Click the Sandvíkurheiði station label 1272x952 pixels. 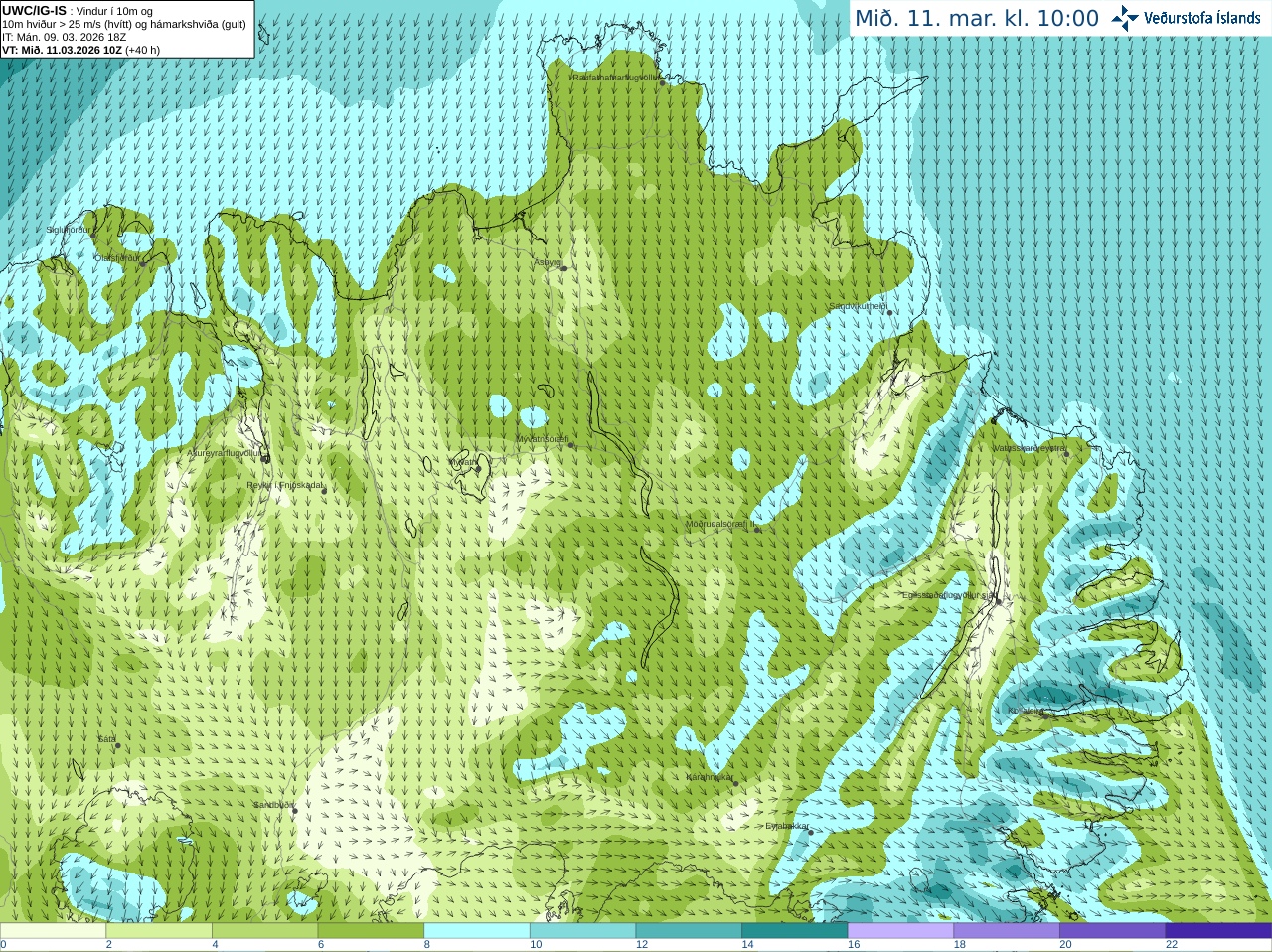pyautogui.click(x=859, y=306)
